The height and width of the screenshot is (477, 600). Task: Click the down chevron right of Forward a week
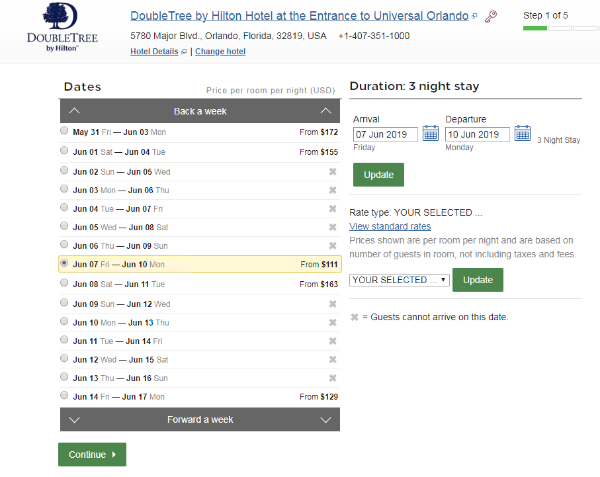pos(326,420)
